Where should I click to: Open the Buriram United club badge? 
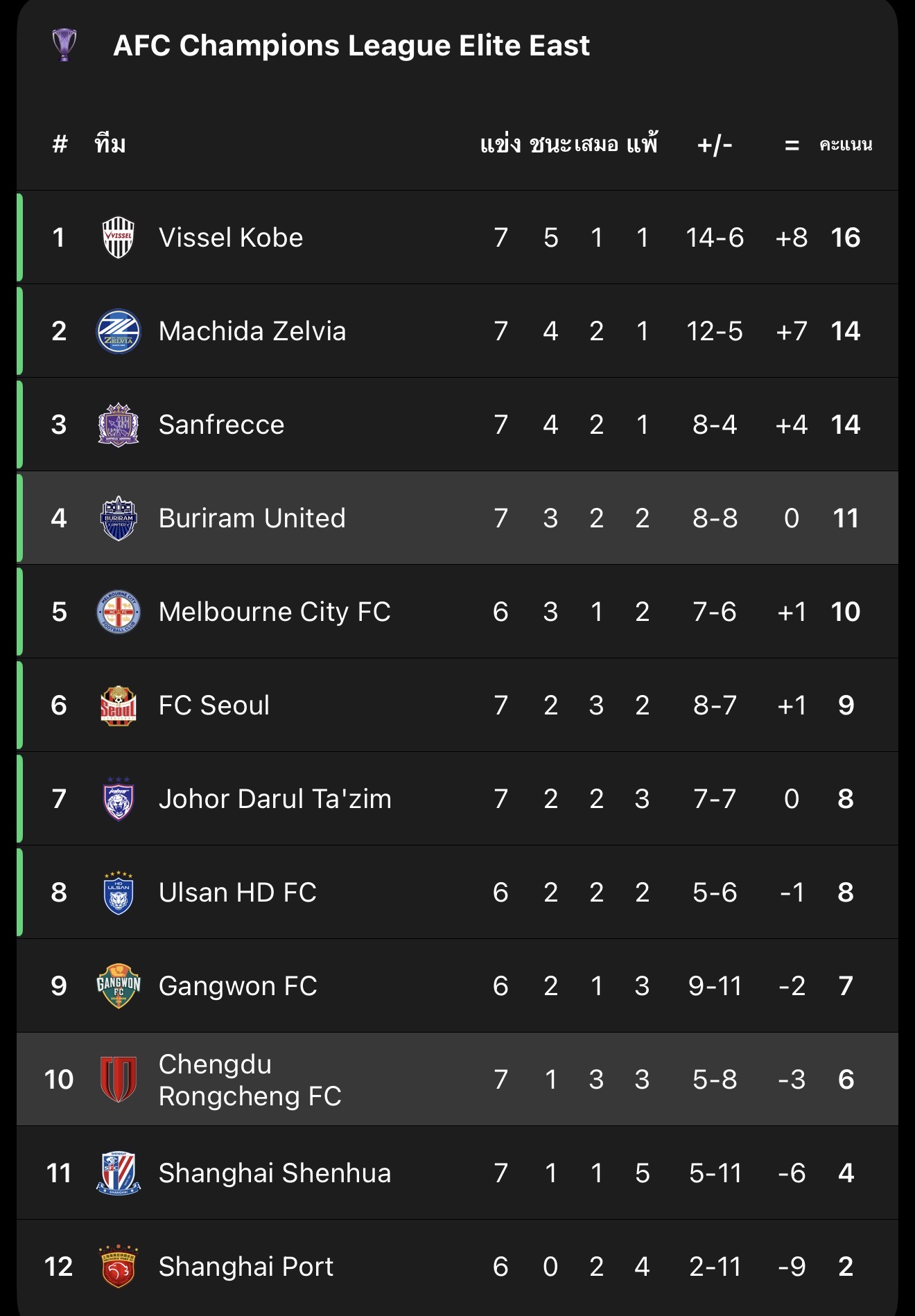(x=119, y=518)
